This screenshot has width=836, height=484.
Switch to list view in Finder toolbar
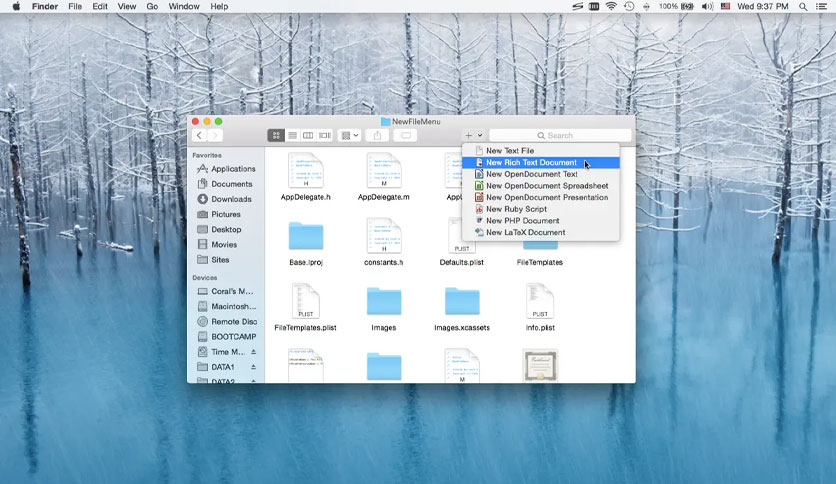tap(292, 135)
